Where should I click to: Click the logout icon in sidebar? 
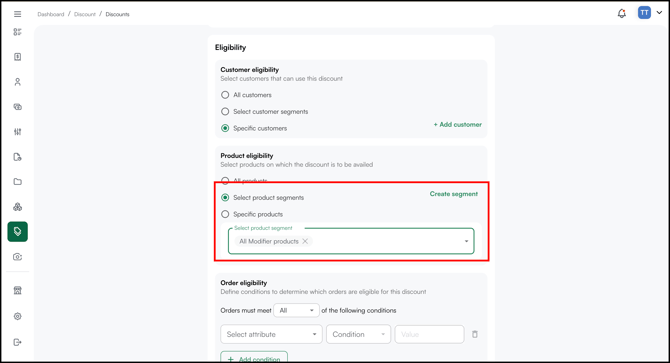(18, 342)
